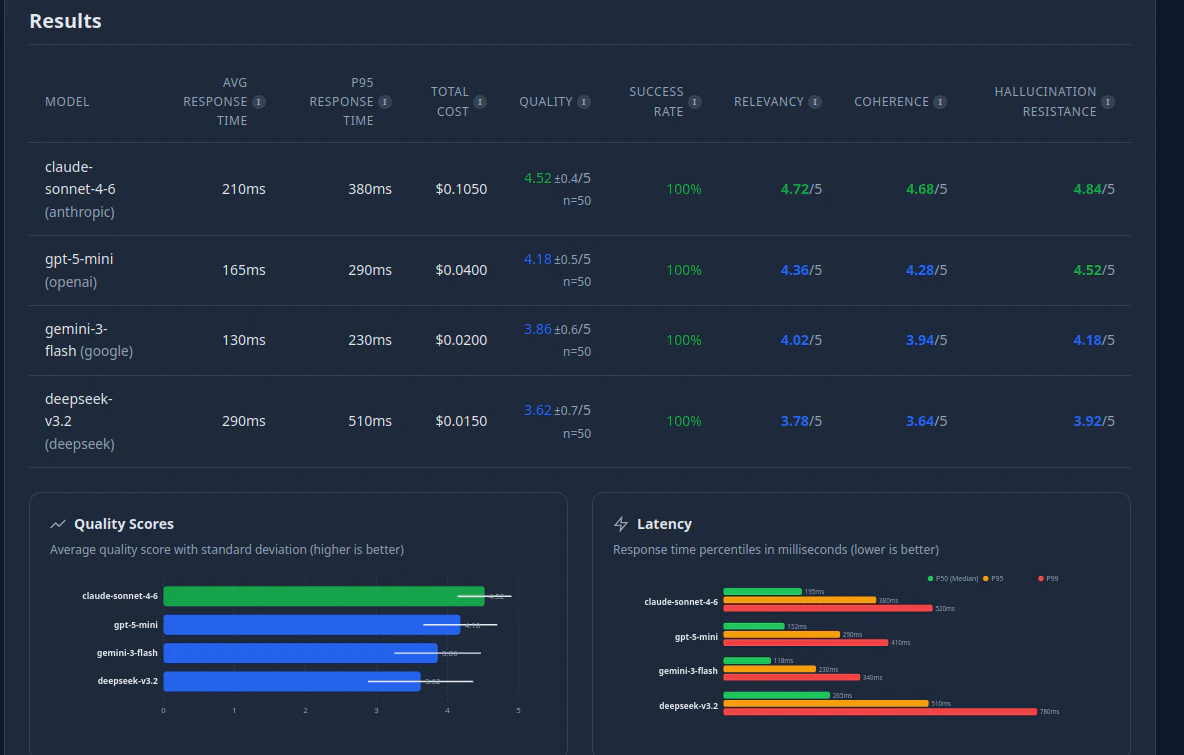The height and width of the screenshot is (755, 1184).
Task: Click the Quality Scores chart title
Action: (x=124, y=524)
